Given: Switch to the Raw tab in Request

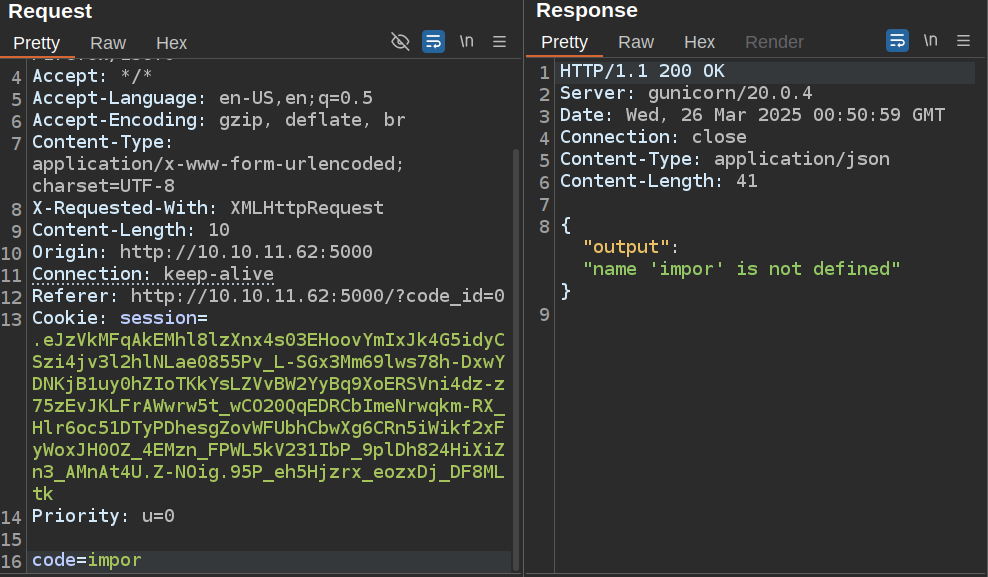Looking at the screenshot, I should tap(108, 43).
